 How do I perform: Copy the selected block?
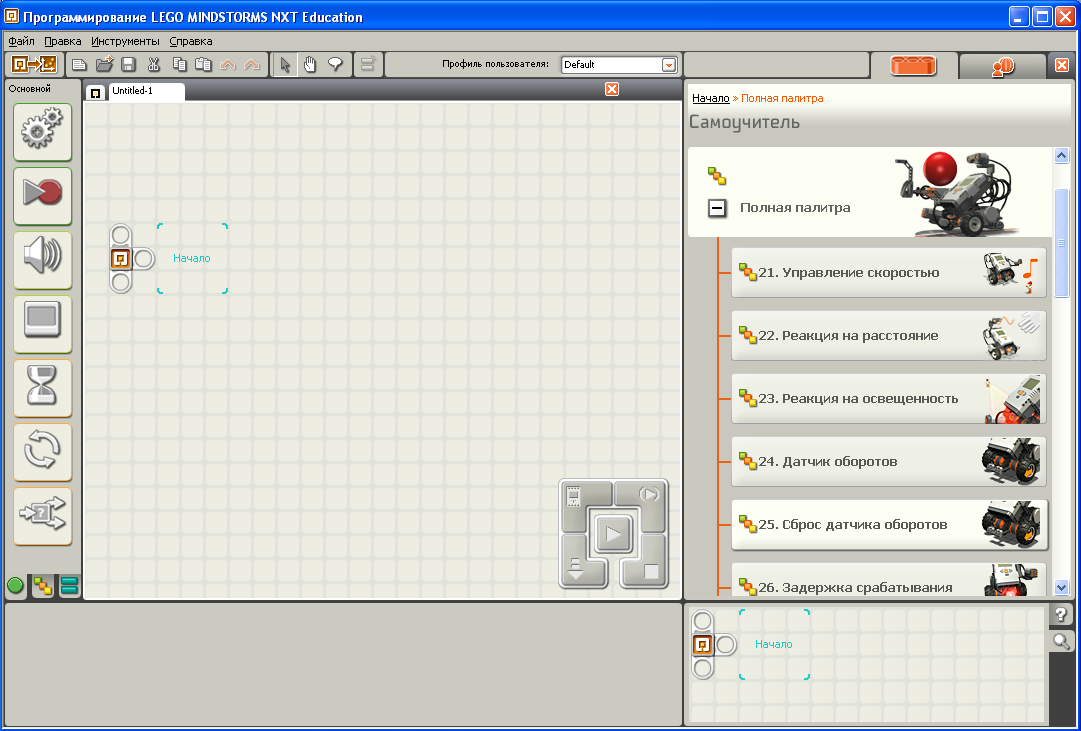179,65
